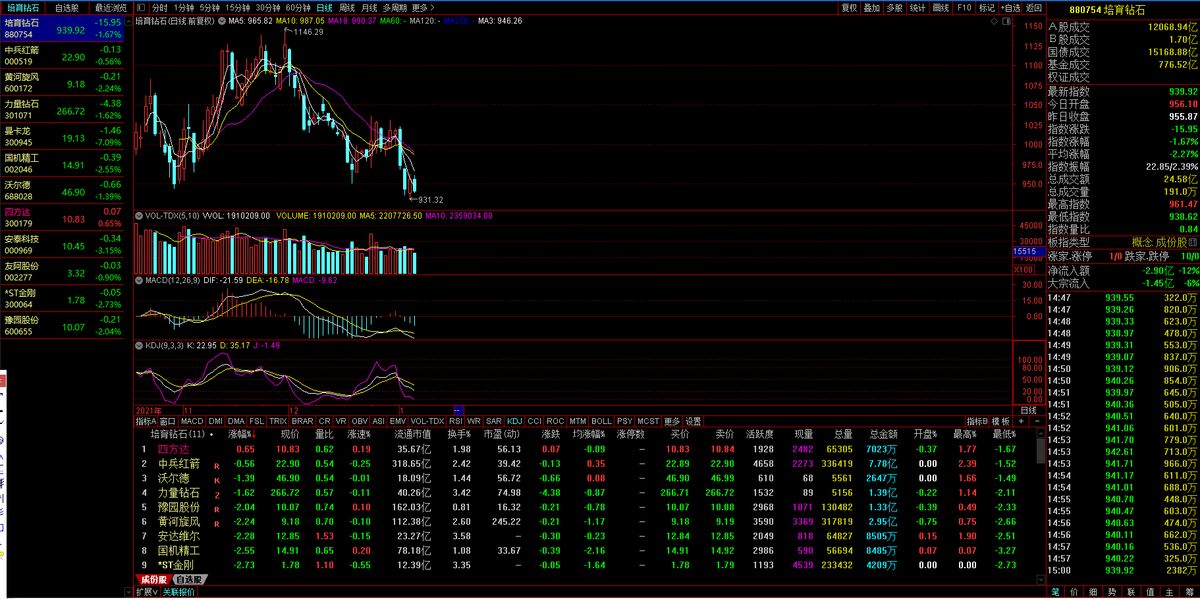
Task: Click the F10 info button
Action: click(x=964, y=7)
